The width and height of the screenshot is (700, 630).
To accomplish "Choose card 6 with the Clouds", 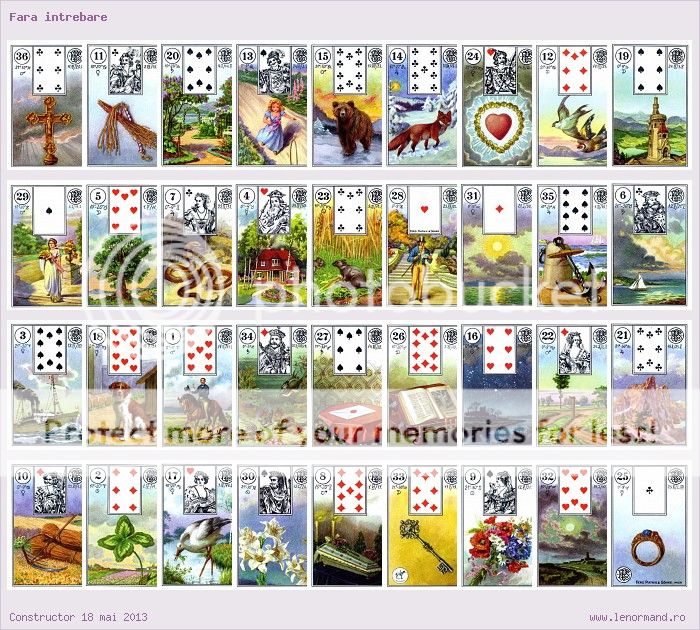I will (650, 245).
